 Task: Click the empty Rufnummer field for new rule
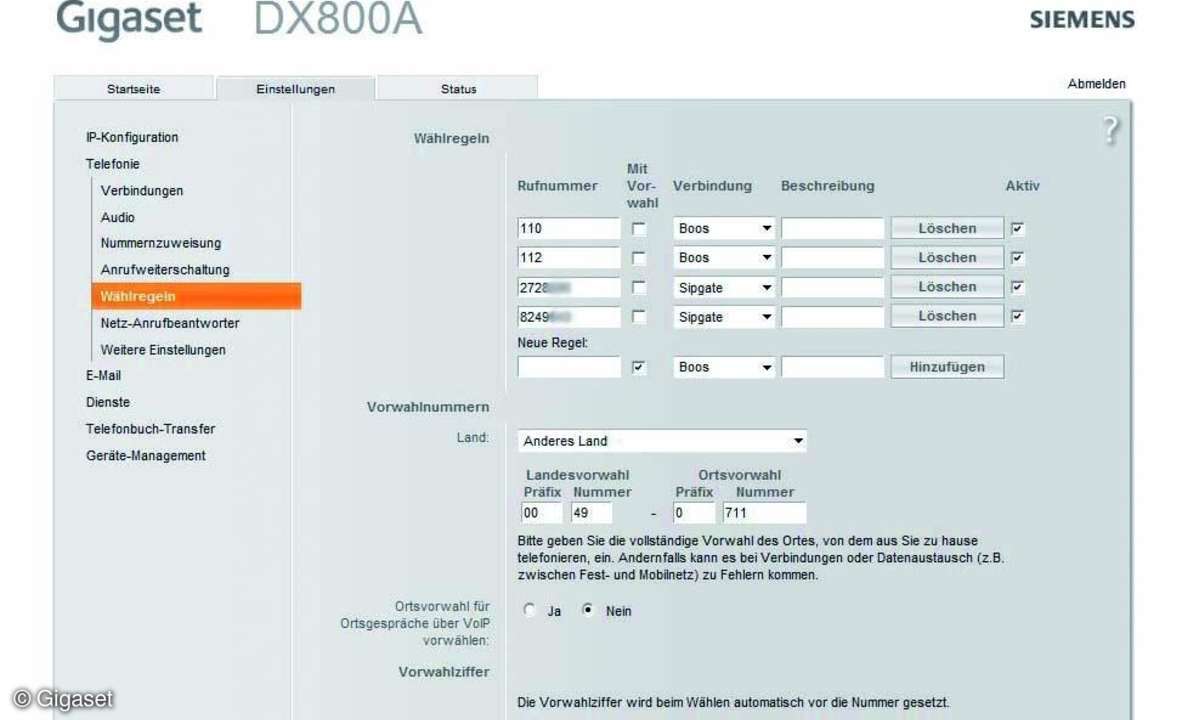(569, 367)
